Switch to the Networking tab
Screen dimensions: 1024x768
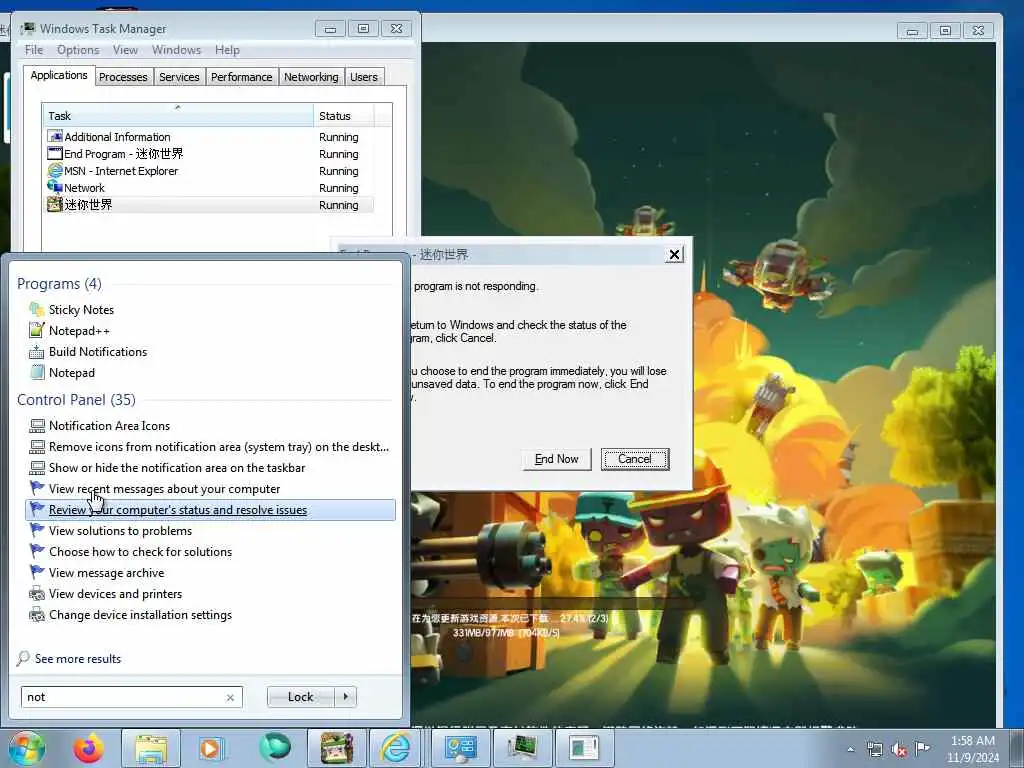pos(312,77)
